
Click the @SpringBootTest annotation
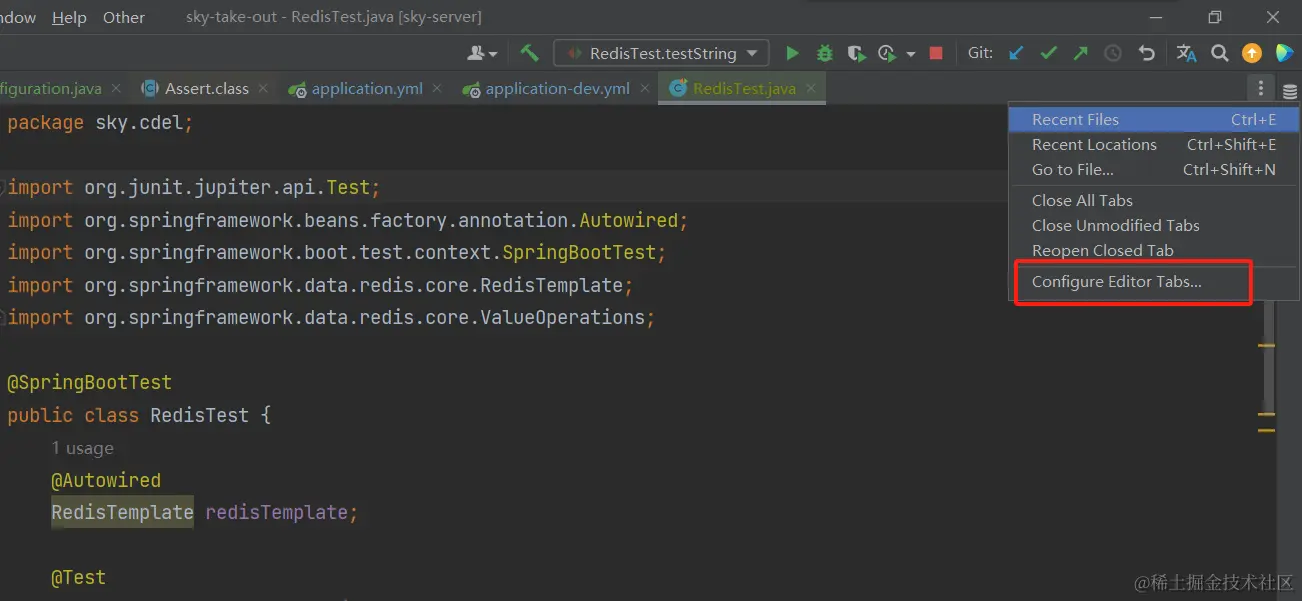pos(89,382)
